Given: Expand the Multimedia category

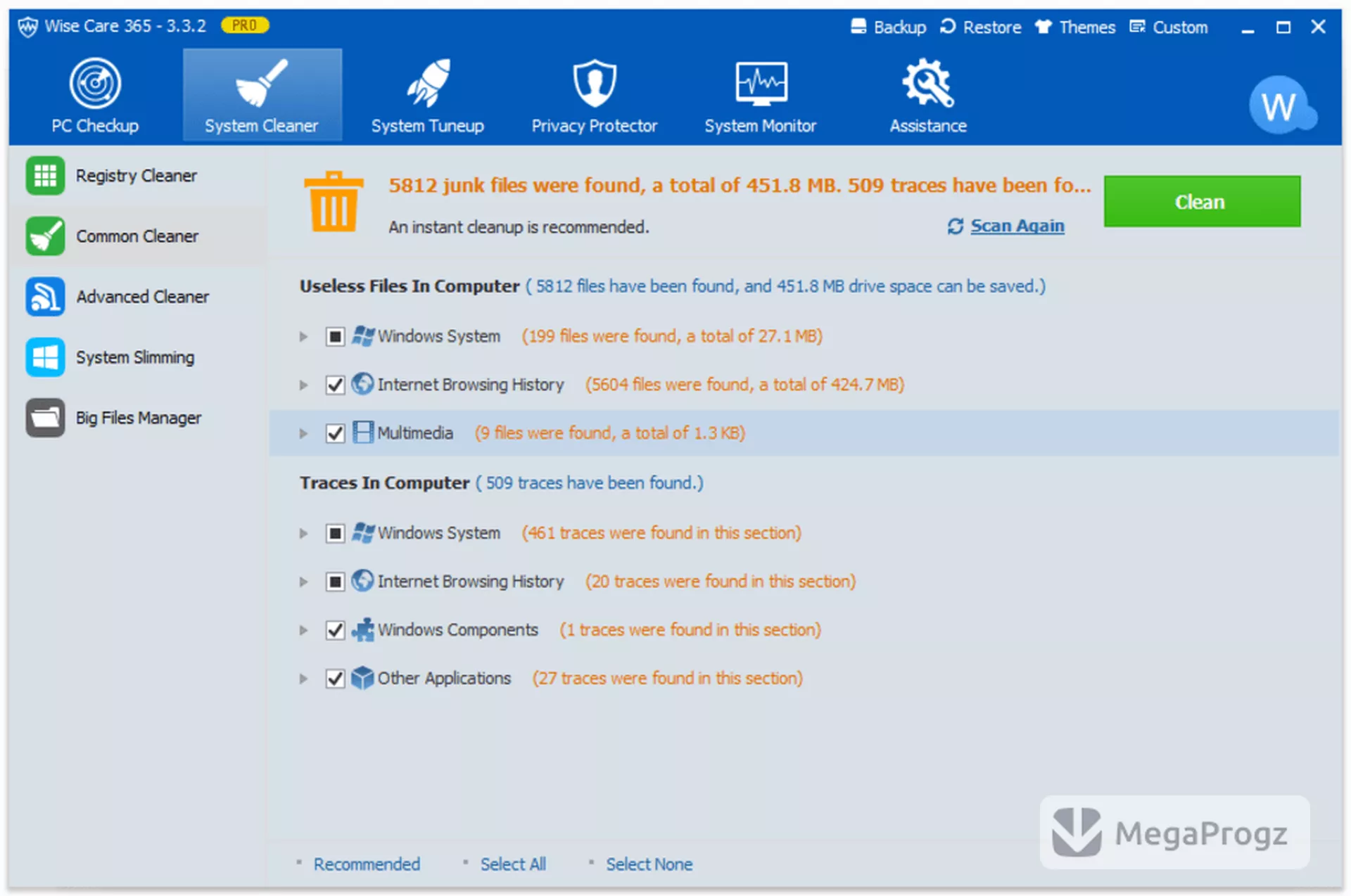Looking at the screenshot, I should click(303, 433).
